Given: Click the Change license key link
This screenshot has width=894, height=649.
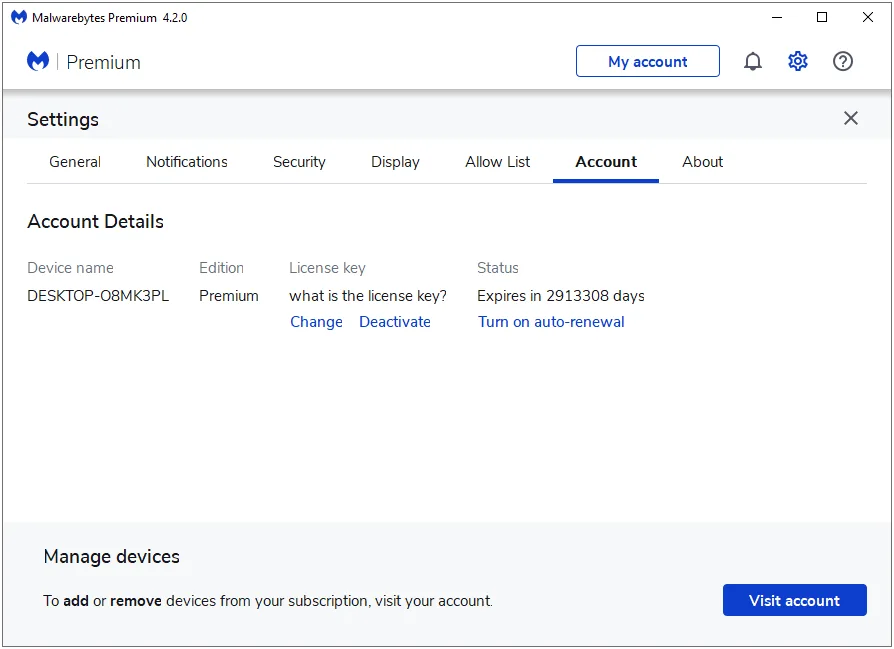Looking at the screenshot, I should pos(316,322).
